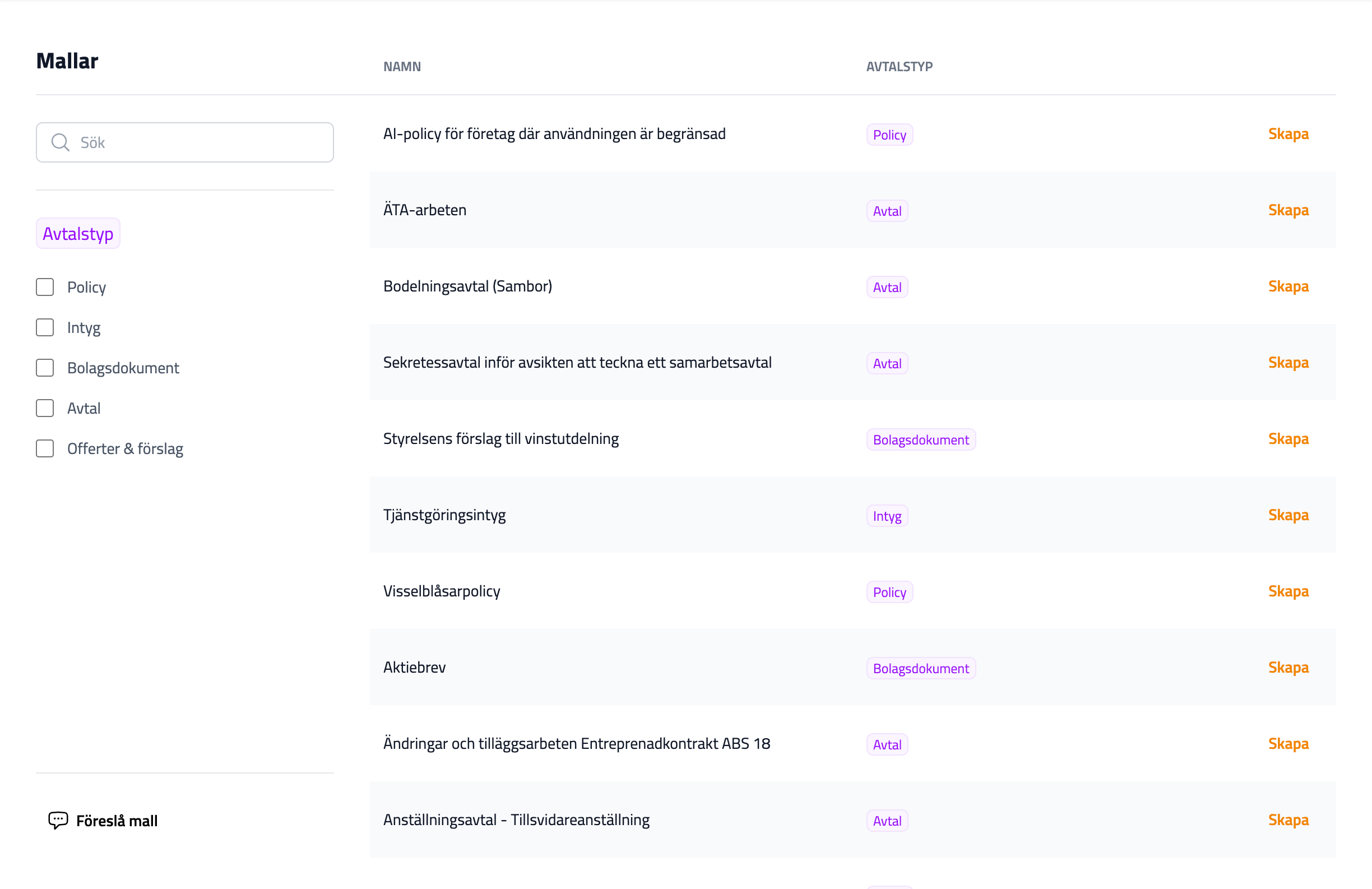Click the search magnifier icon
The height and width of the screenshot is (889, 1372).
[60, 142]
